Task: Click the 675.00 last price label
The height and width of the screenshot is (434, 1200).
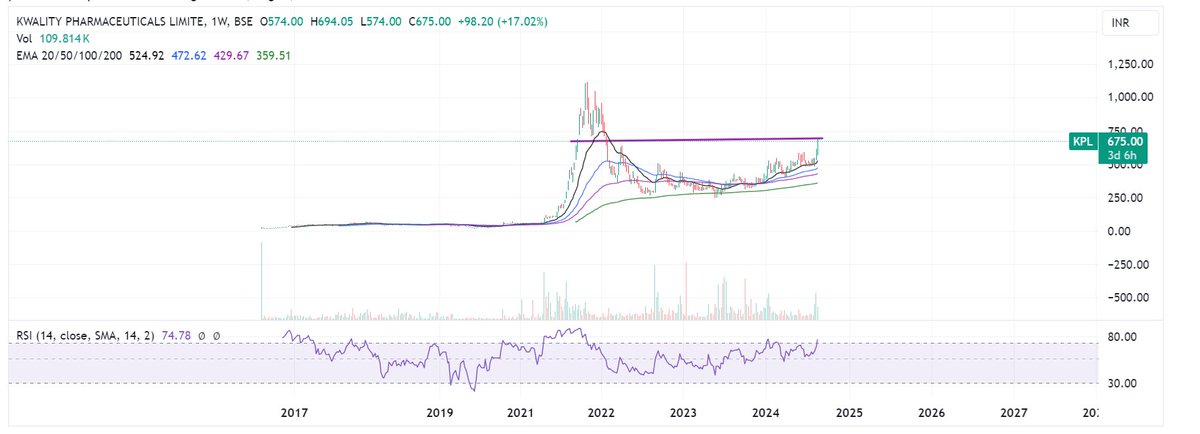Action: (x=1123, y=141)
